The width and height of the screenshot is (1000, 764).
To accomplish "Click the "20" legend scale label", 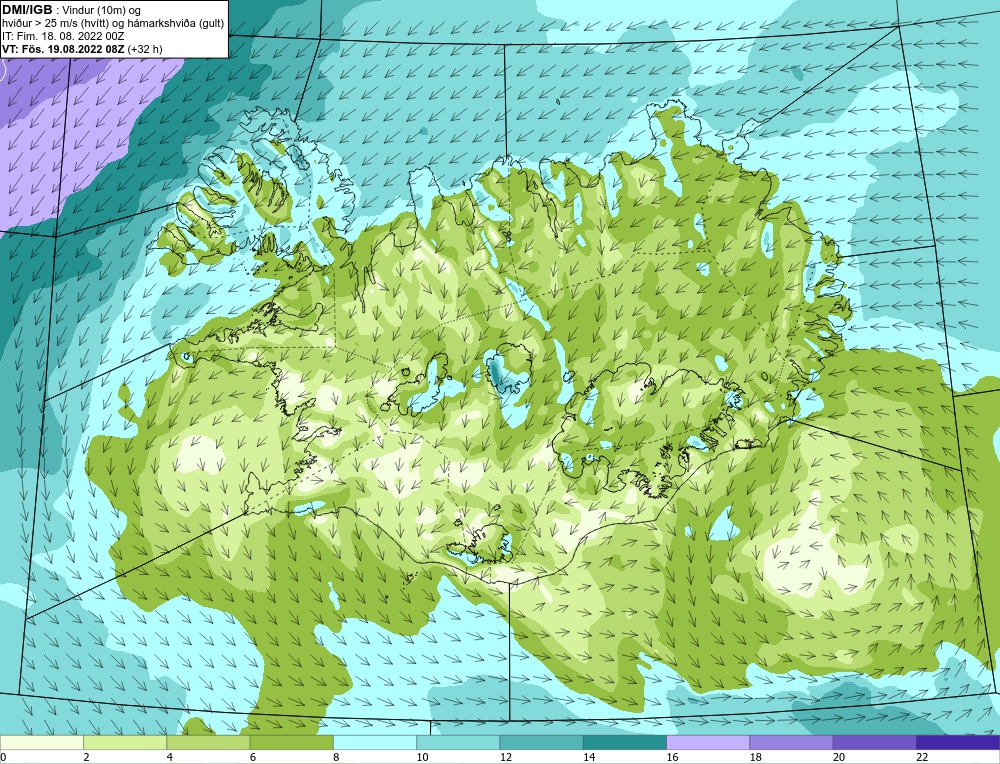I will click(x=839, y=757).
